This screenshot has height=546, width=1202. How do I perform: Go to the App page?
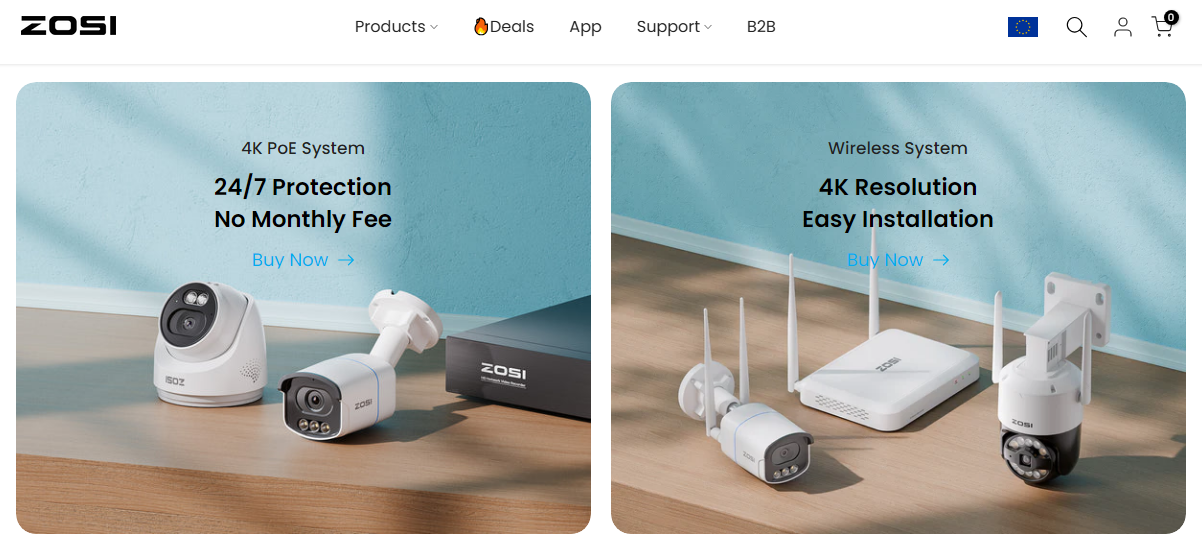point(585,27)
